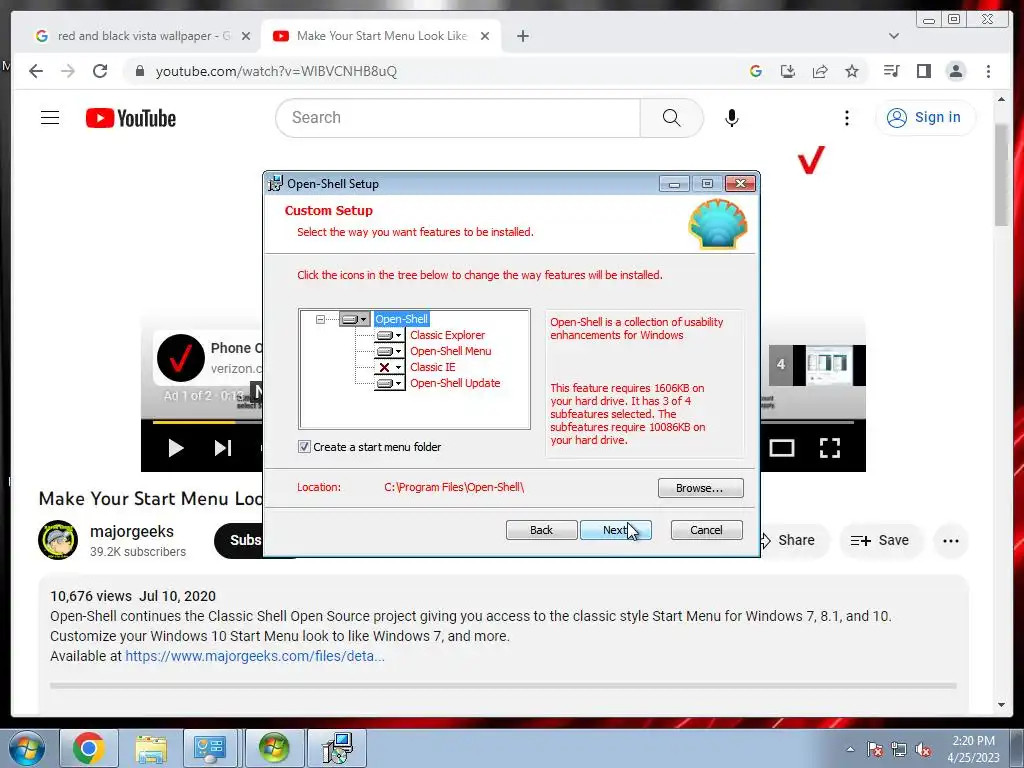Viewport: 1024px width, 768px height.
Task: Click the Google icon in address bar
Action: (x=756, y=71)
